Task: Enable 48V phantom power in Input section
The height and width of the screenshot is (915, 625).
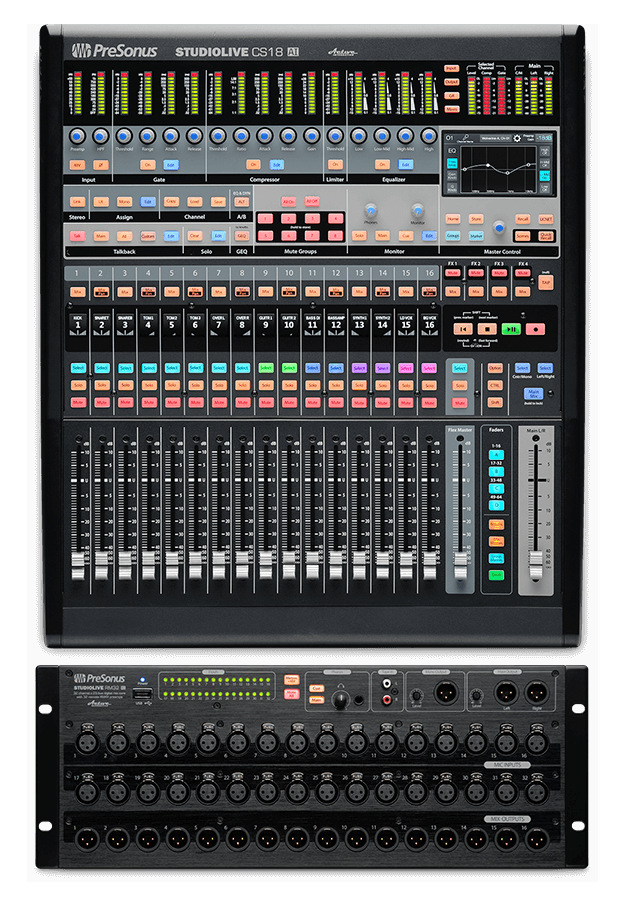Action: point(78,165)
